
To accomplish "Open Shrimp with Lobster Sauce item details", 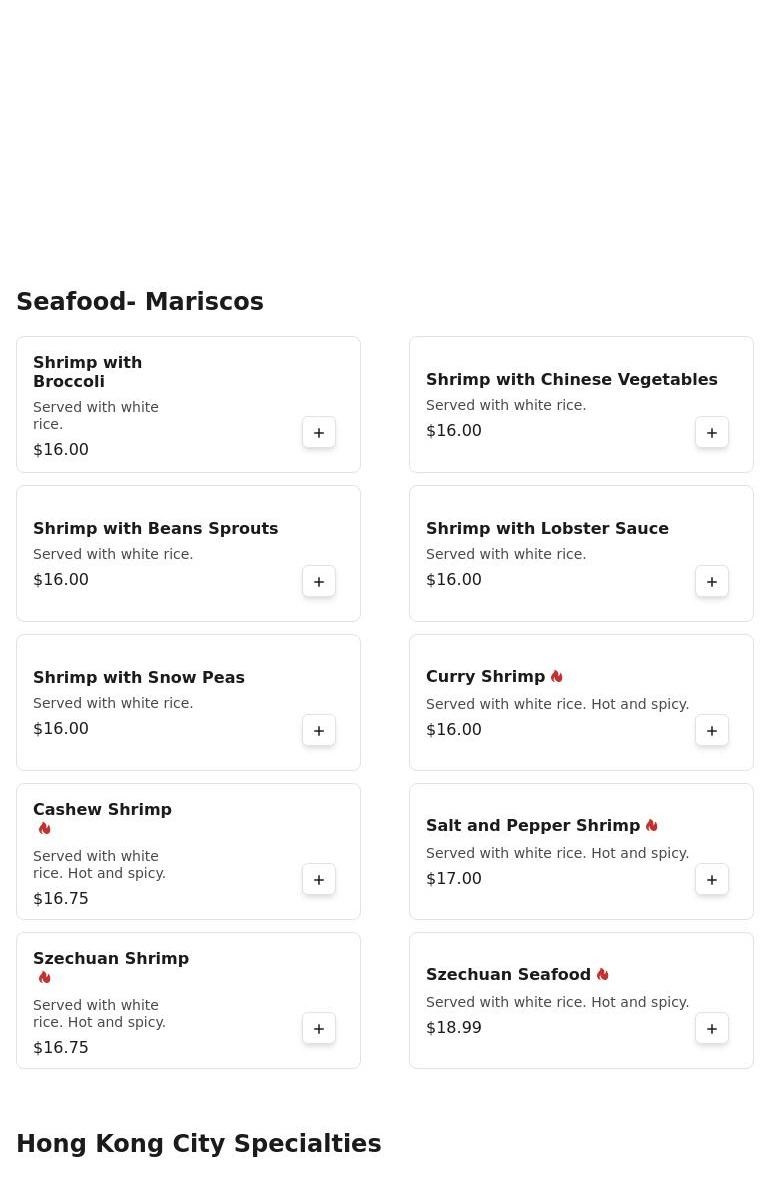I will 547,529.
